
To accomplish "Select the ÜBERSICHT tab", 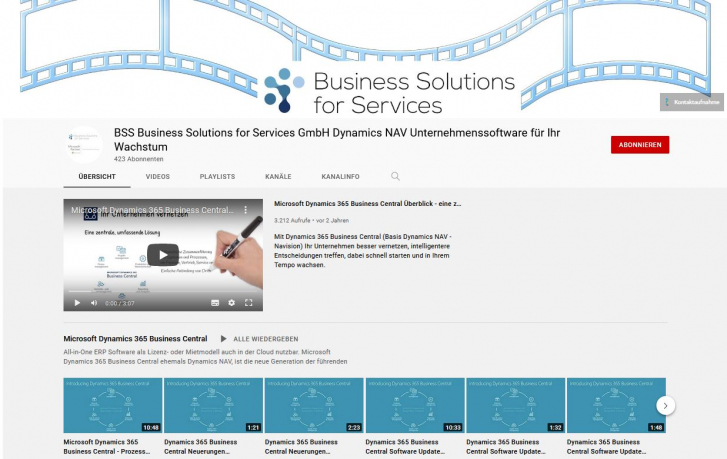I will tap(97, 177).
